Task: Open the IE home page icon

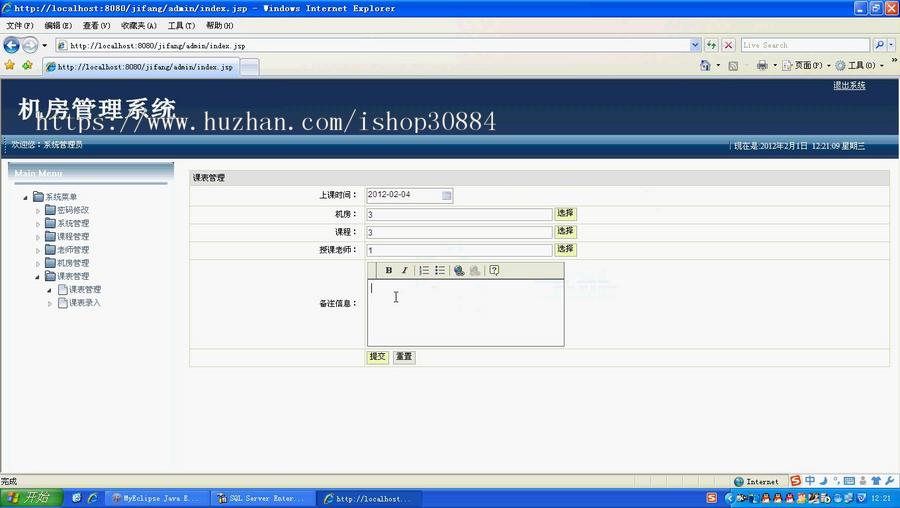Action: [x=705, y=65]
